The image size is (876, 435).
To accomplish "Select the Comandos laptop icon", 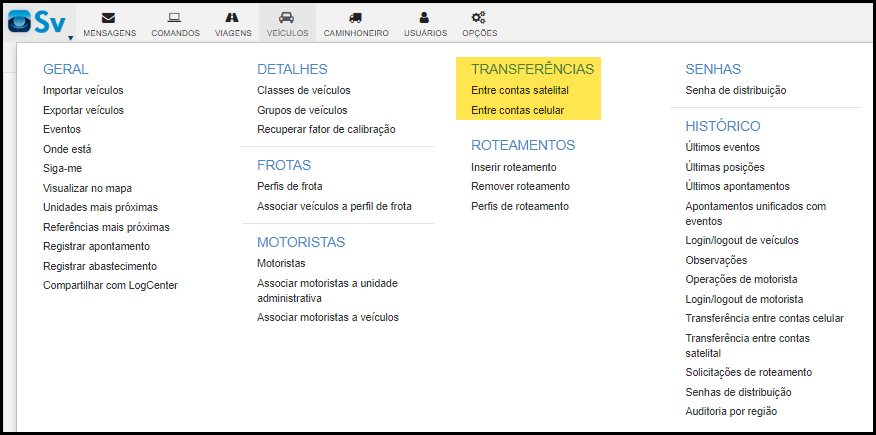I will pos(175,18).
